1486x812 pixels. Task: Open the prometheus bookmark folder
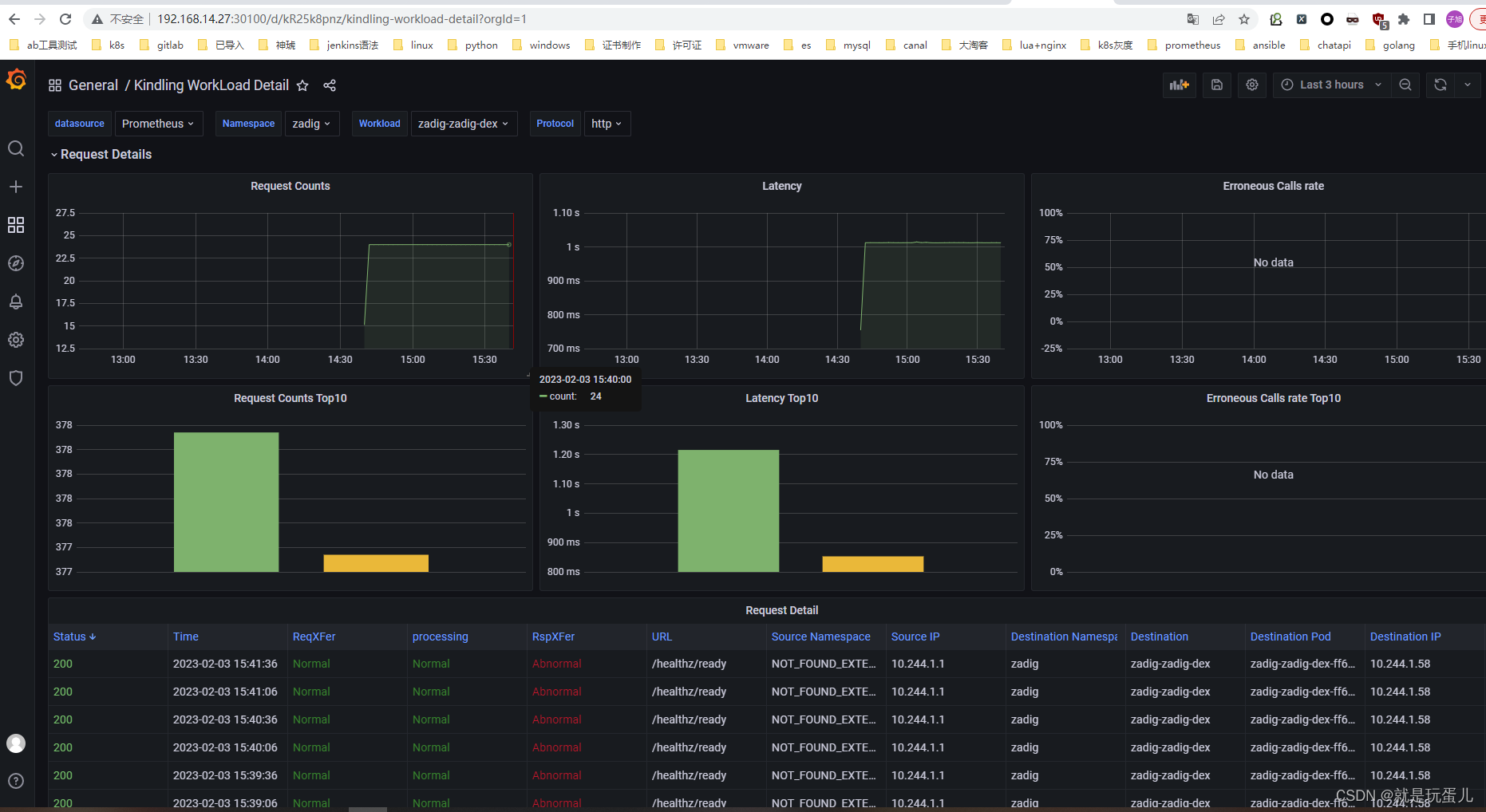click(x=1184, y=45)
